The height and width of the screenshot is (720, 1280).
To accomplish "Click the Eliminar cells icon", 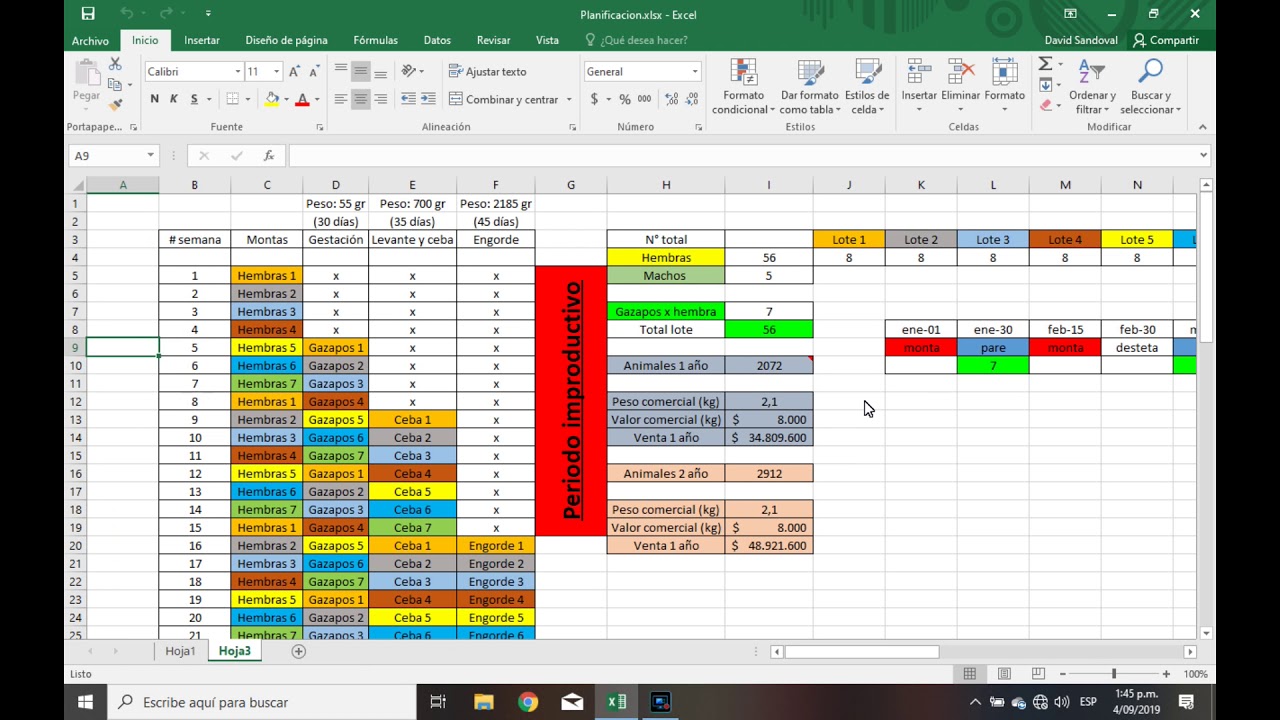I will pyautogui.click(x=961, y=72).
